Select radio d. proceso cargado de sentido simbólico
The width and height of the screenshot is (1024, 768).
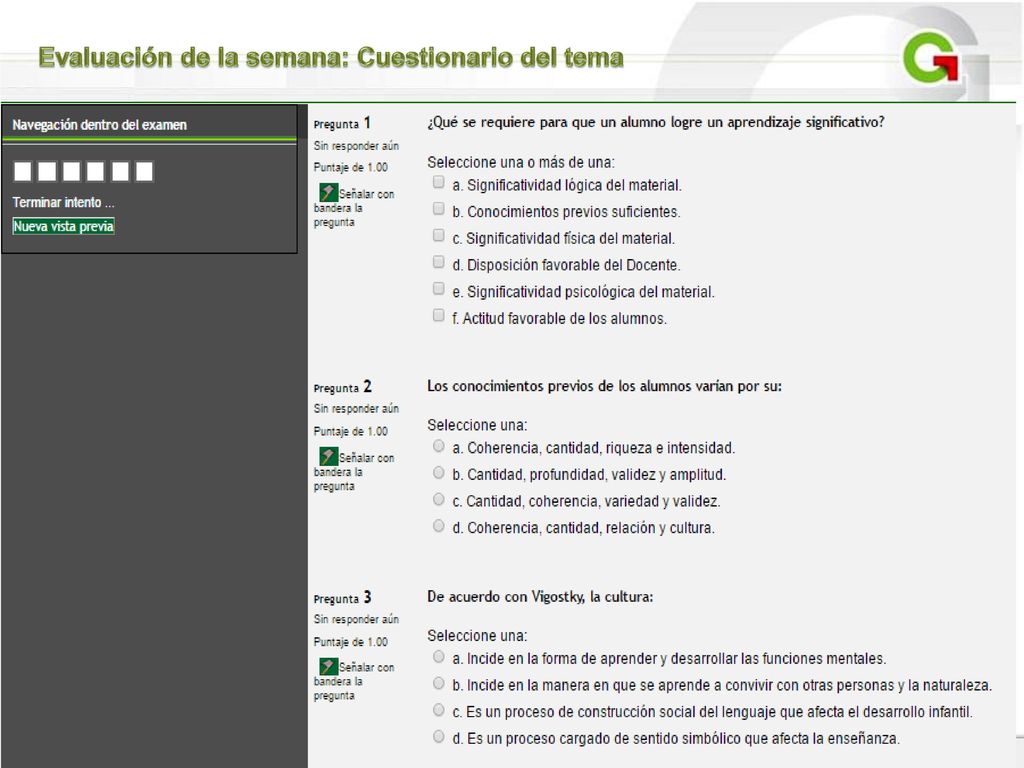pyautogui.click(x=439, y=737)
